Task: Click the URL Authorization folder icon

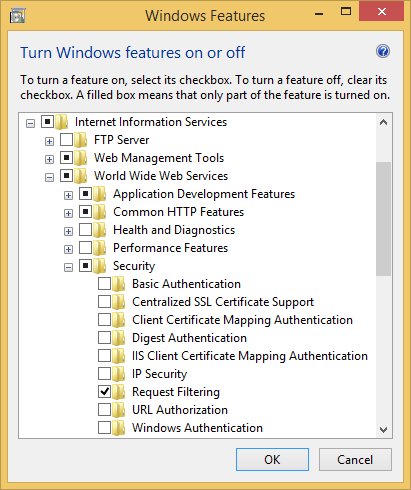Action: tap(119, 410)
